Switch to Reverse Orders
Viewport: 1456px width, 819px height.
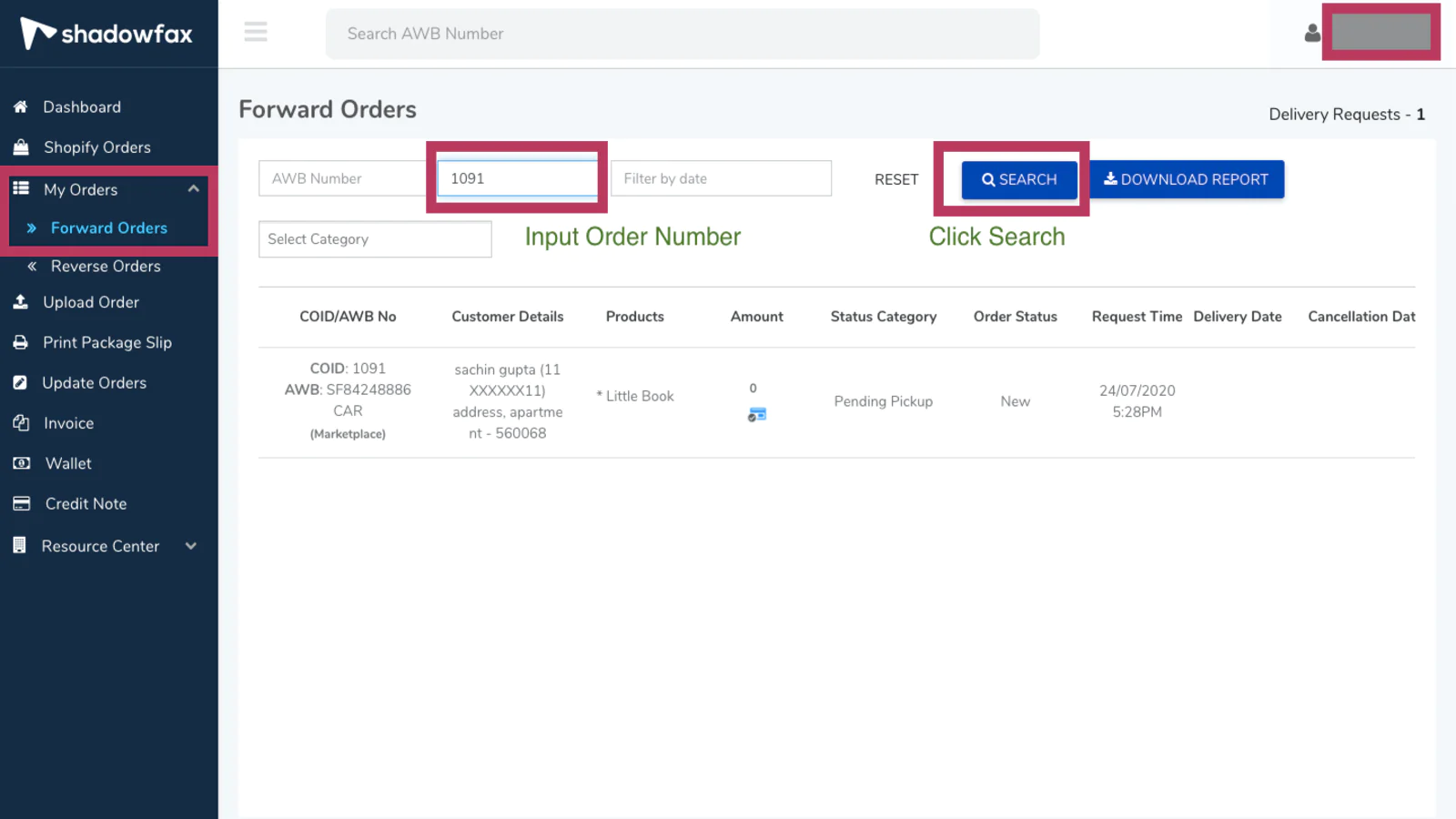(106, 266)
